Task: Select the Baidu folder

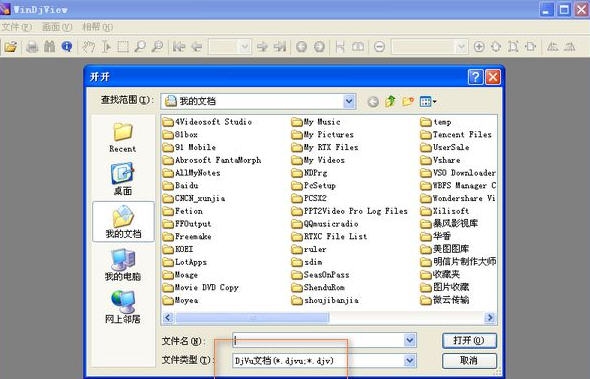Action: [180, 186]
